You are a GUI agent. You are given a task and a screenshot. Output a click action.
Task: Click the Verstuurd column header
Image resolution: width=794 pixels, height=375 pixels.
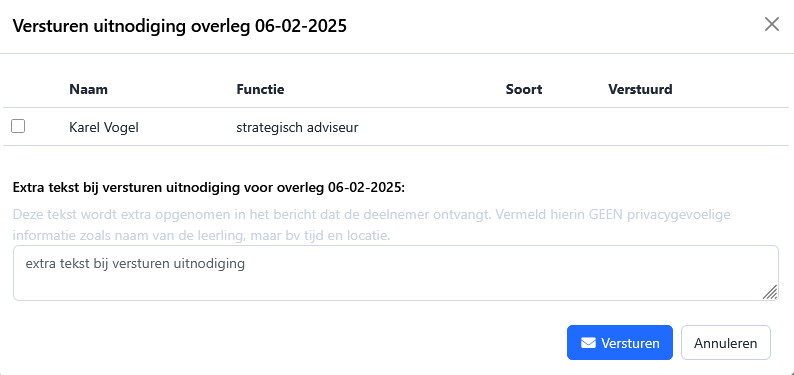(x=641, y=90)
